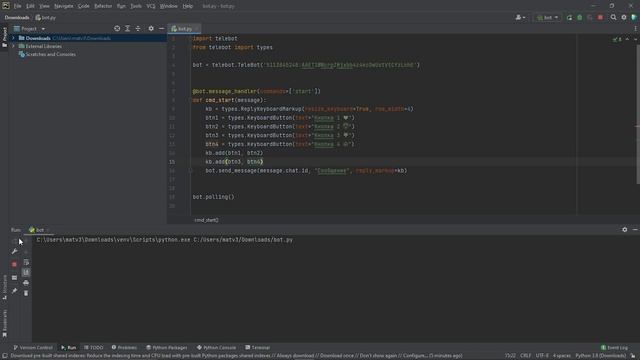
Task: Stop process with red Run panel button
Action: click(14, 264)
